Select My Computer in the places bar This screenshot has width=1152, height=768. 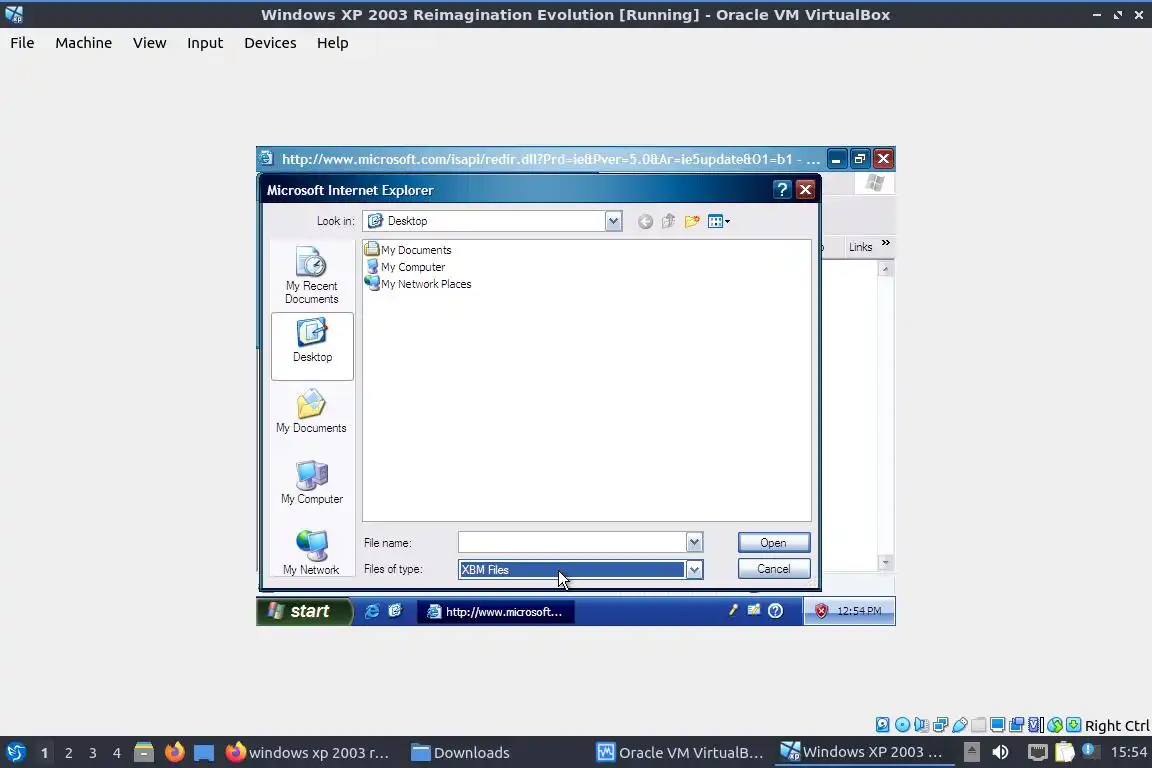(x=312, y=483)
